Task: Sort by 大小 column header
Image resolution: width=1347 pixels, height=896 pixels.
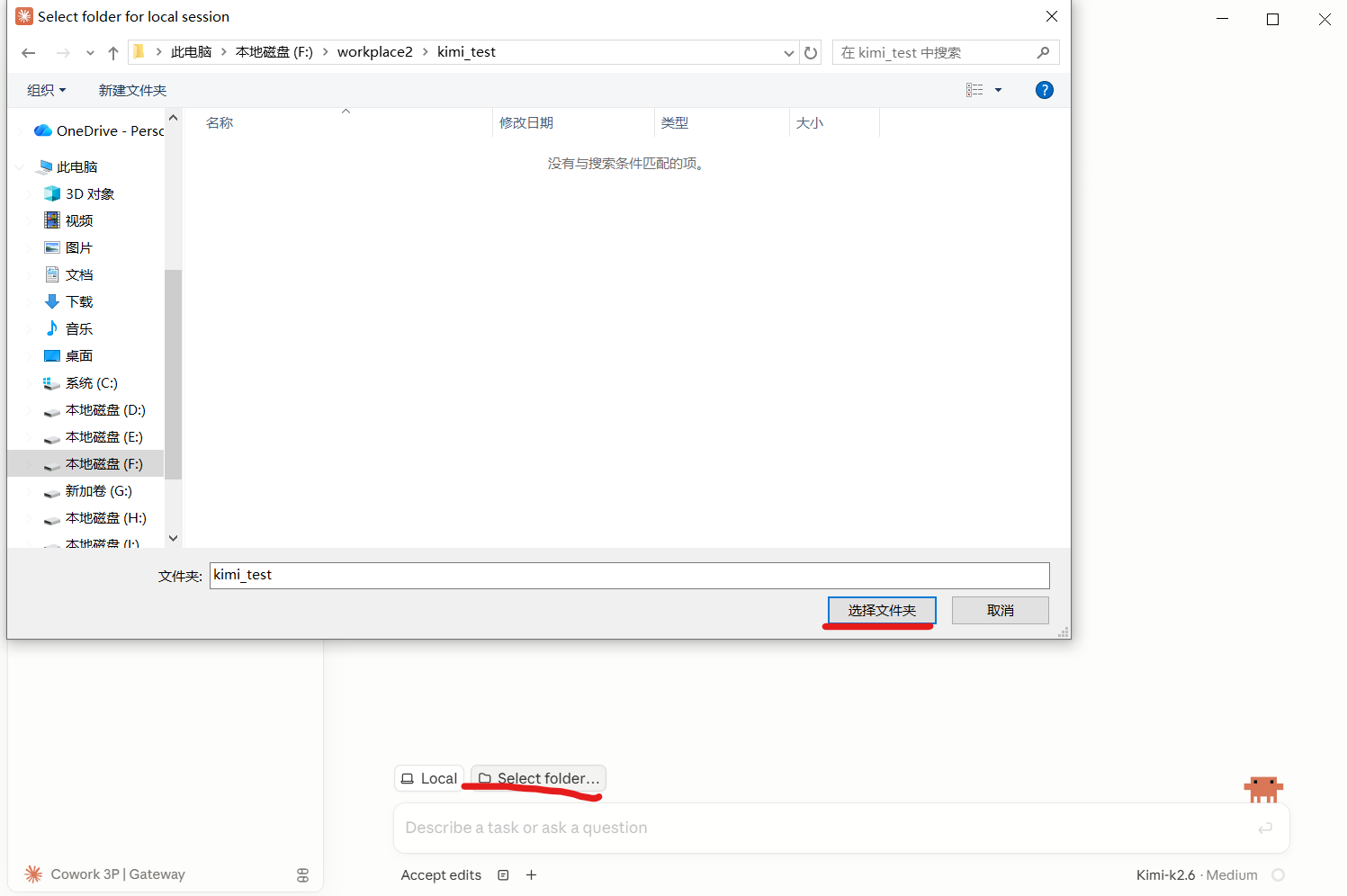Action: [x=809, y=122]
